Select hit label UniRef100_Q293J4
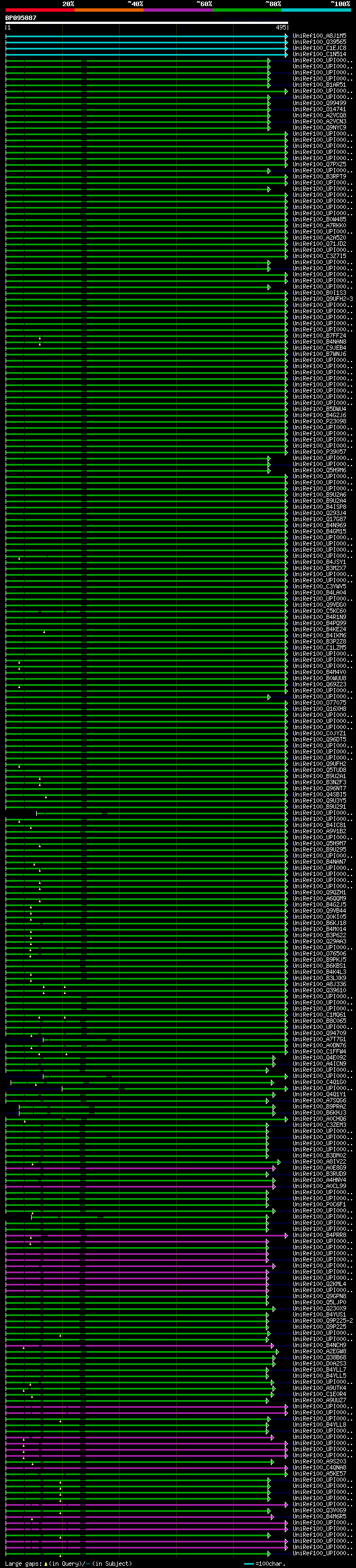Screen dimensions: 356x1568 [x=319, y=512]
